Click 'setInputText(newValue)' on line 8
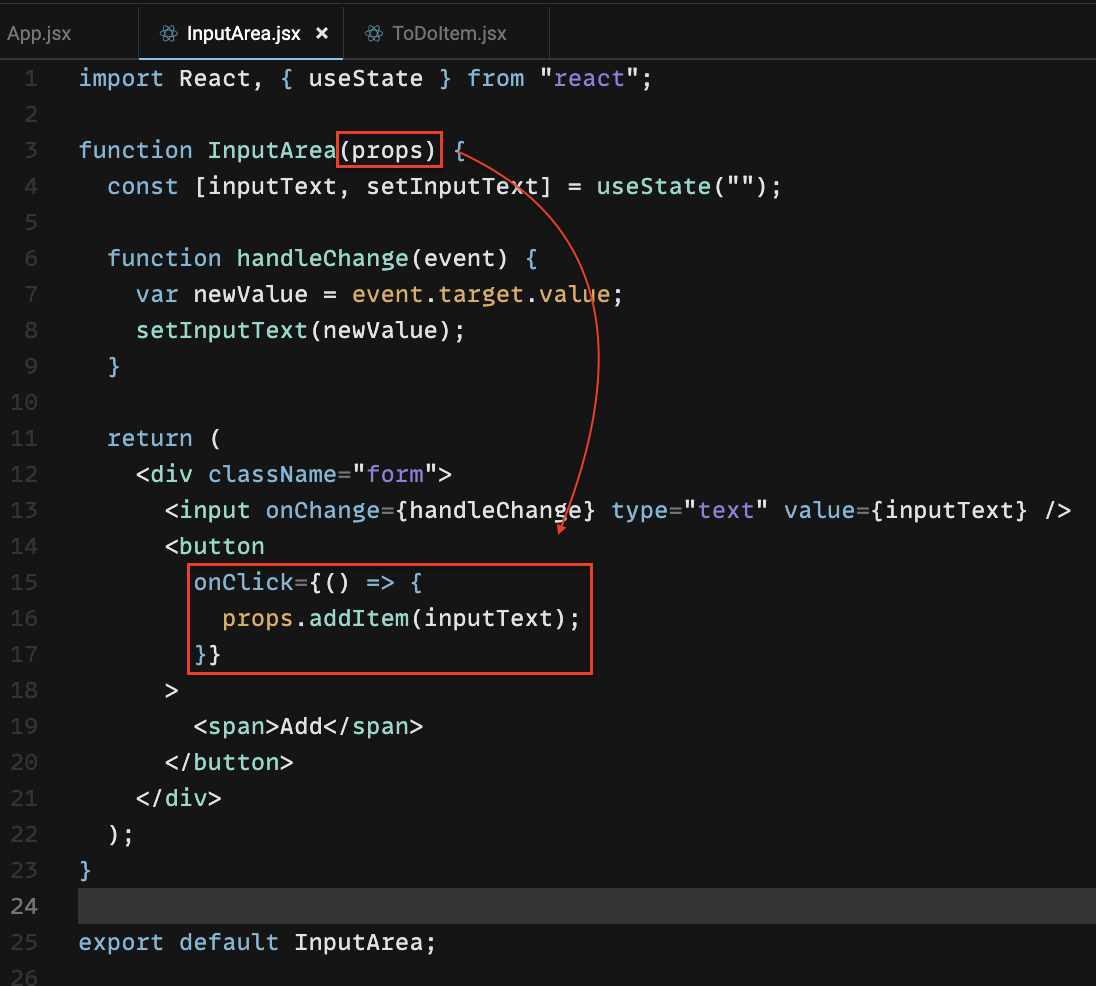Viewport: 1096px width, 986px height. tap(294, 331)
